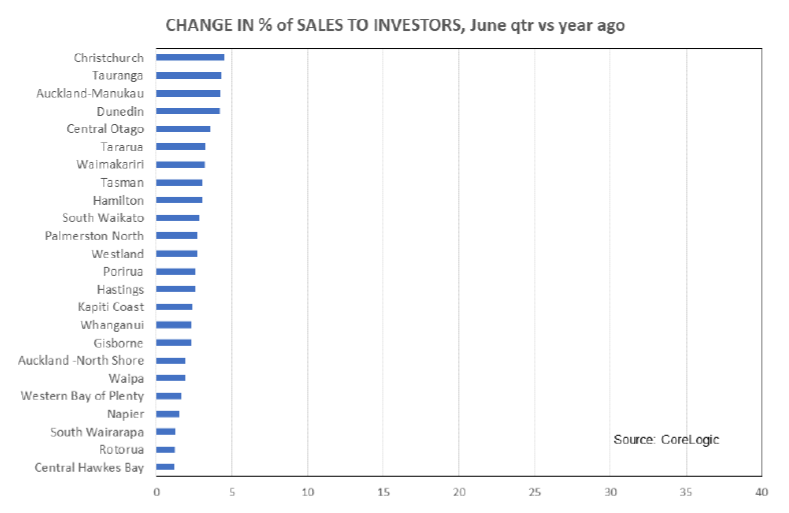The width and height of the screenshot is (789, 513).
Task: Select the Tararua label
Action: pos(122,147)
